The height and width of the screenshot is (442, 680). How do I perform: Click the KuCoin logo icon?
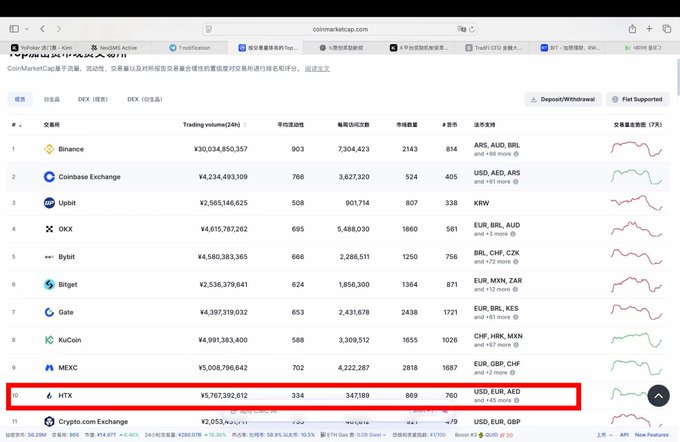(x=49, y=340)
